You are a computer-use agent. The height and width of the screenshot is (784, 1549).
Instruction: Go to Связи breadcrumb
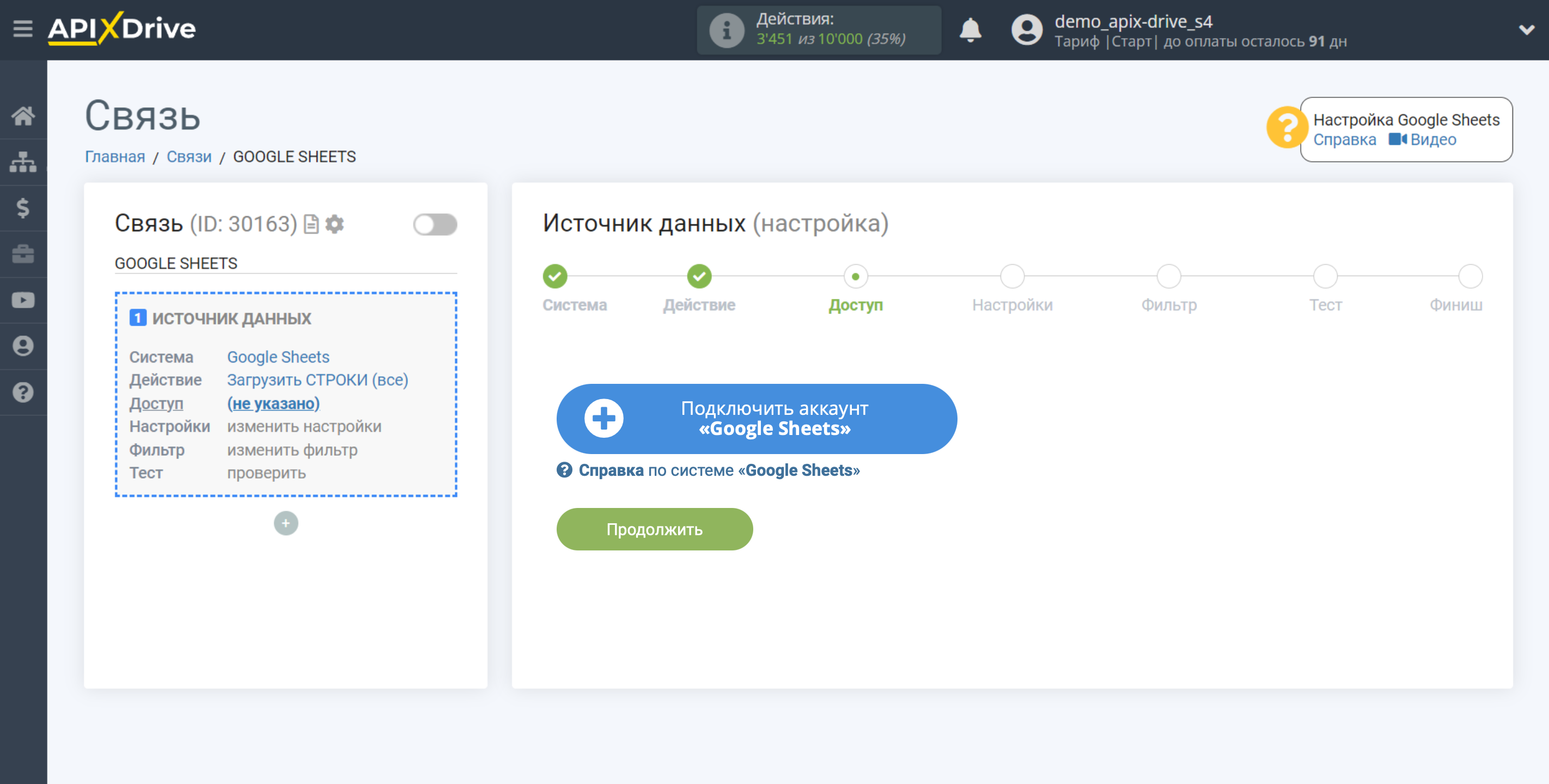click(x=189, y=156)
